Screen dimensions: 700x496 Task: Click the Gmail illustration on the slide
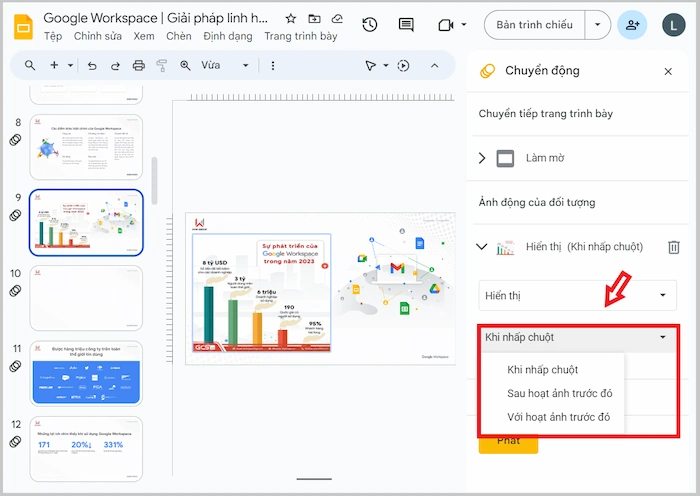coord(397,268)
